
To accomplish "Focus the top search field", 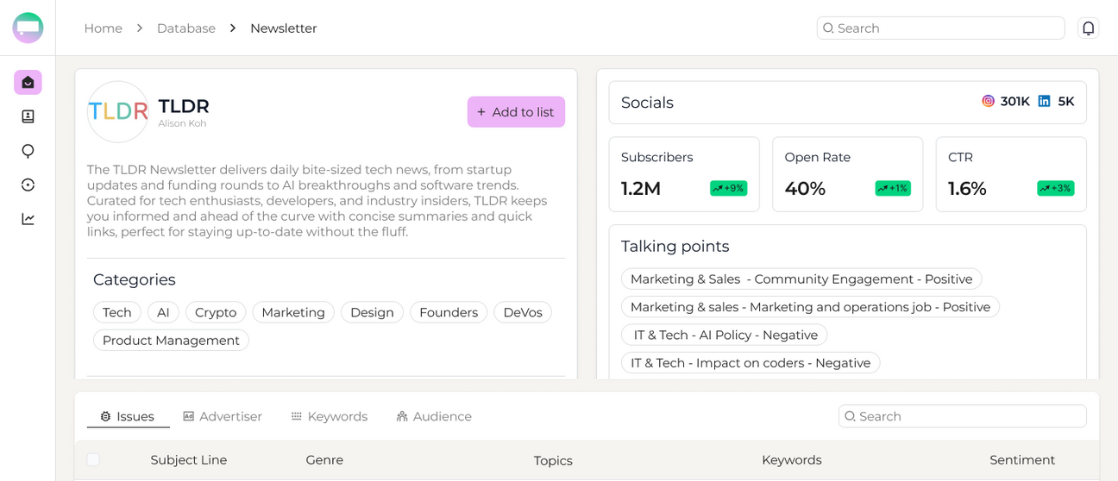I will [x=940, y=29].
